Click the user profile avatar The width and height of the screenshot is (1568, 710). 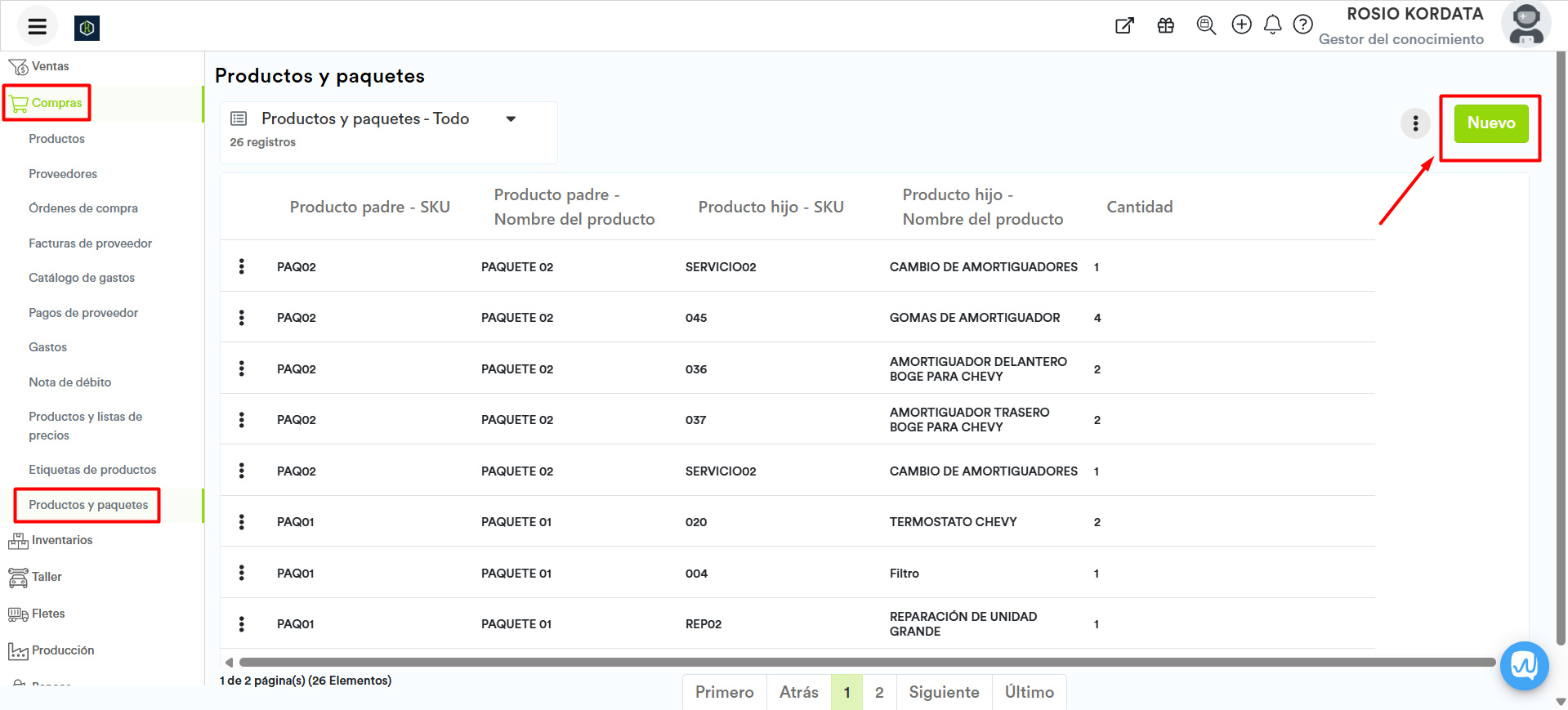click(x=1525, y=25)
